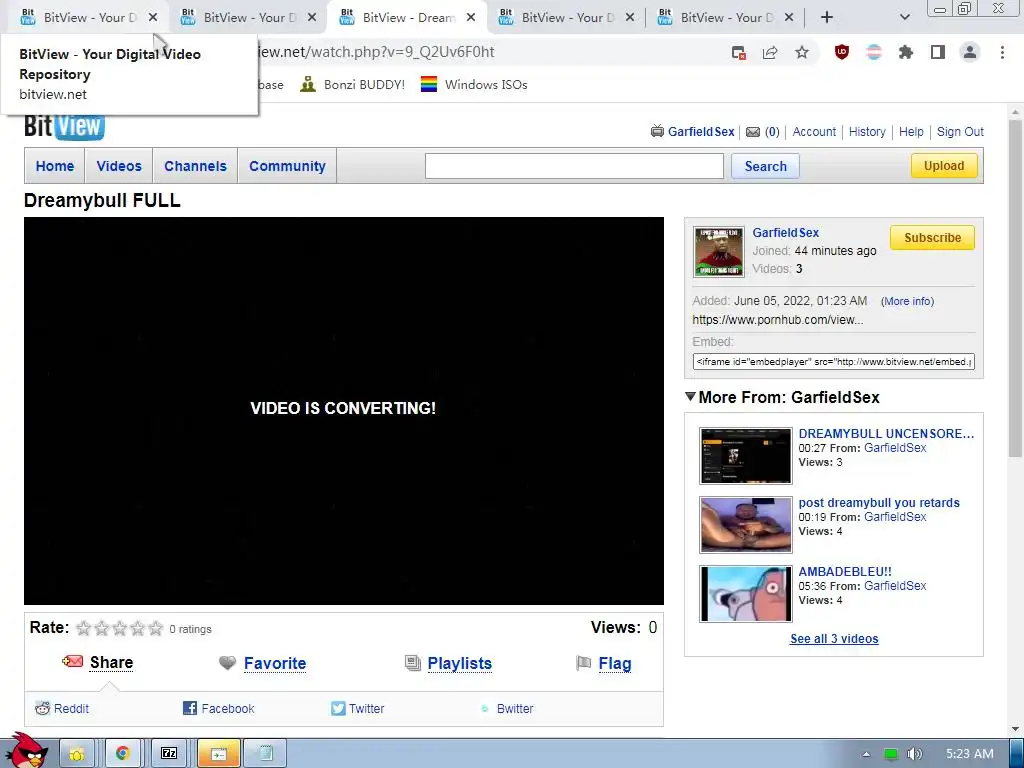The width and height of the screenshot is (1024, 768).
Task: Switch to the BitView - Dream tab
Action: (407, 18)
